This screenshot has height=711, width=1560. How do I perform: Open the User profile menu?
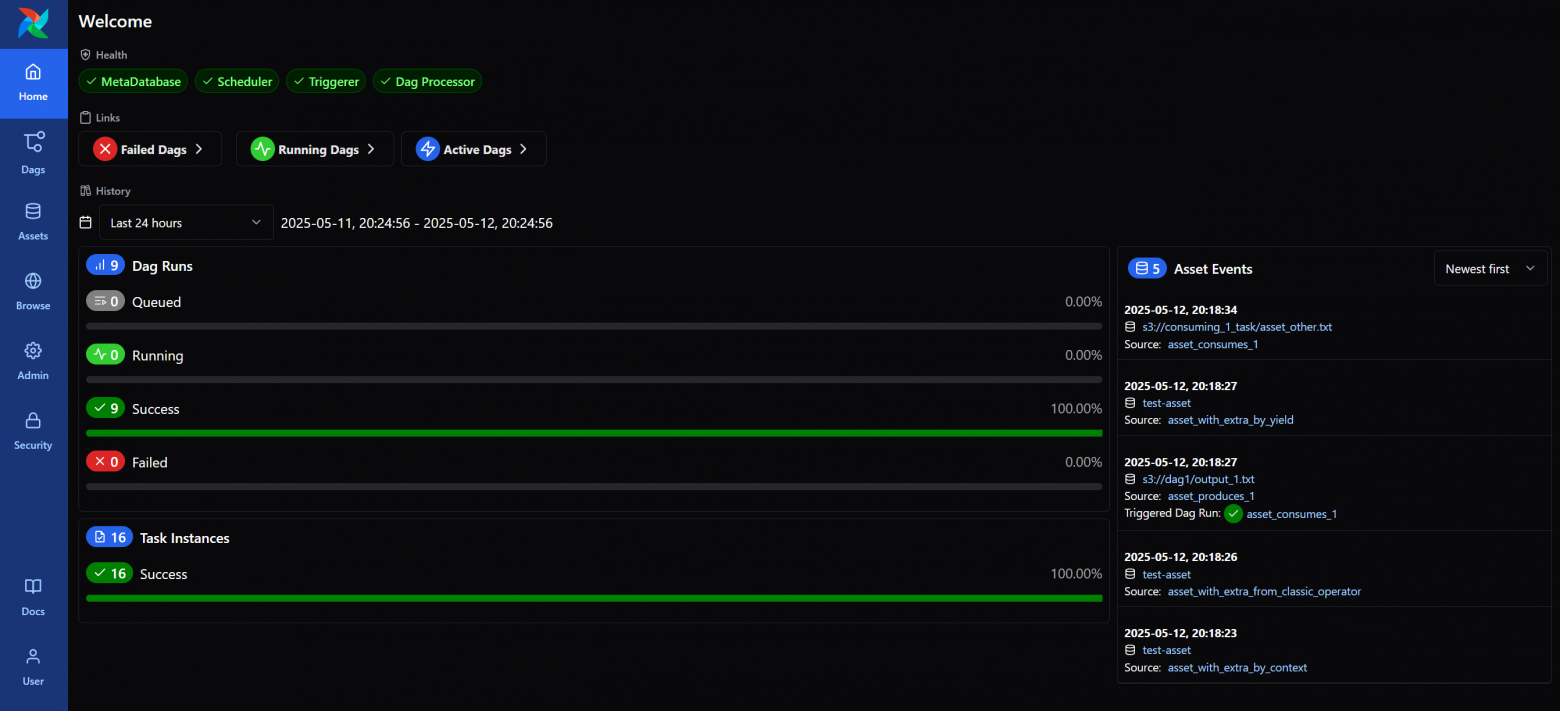point(33,668)
